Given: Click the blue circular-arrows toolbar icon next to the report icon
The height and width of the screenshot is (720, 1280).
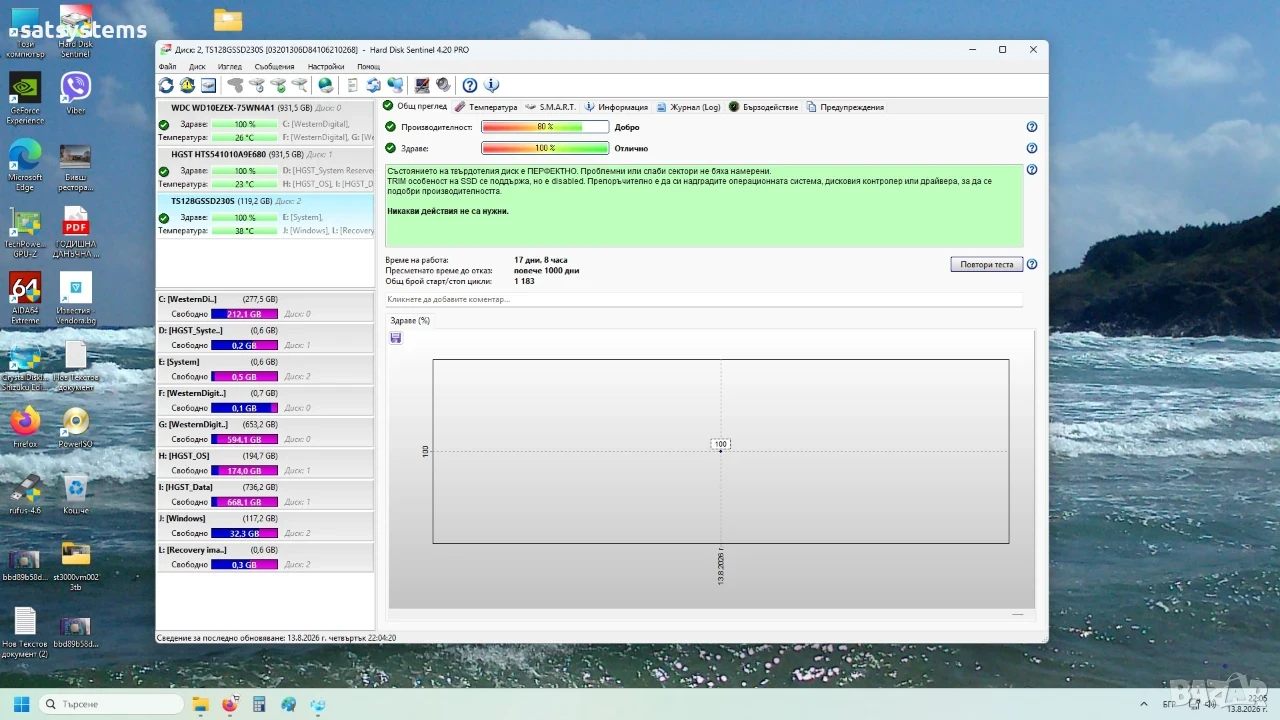Looking at the screenshot, I should [373, 86].
